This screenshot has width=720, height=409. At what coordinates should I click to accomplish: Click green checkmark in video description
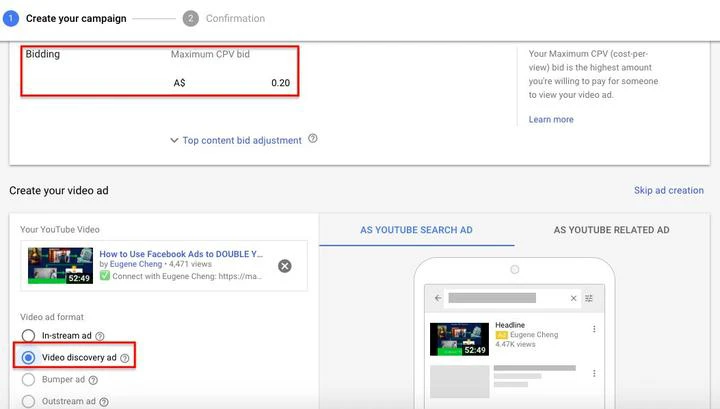point(105,275)
